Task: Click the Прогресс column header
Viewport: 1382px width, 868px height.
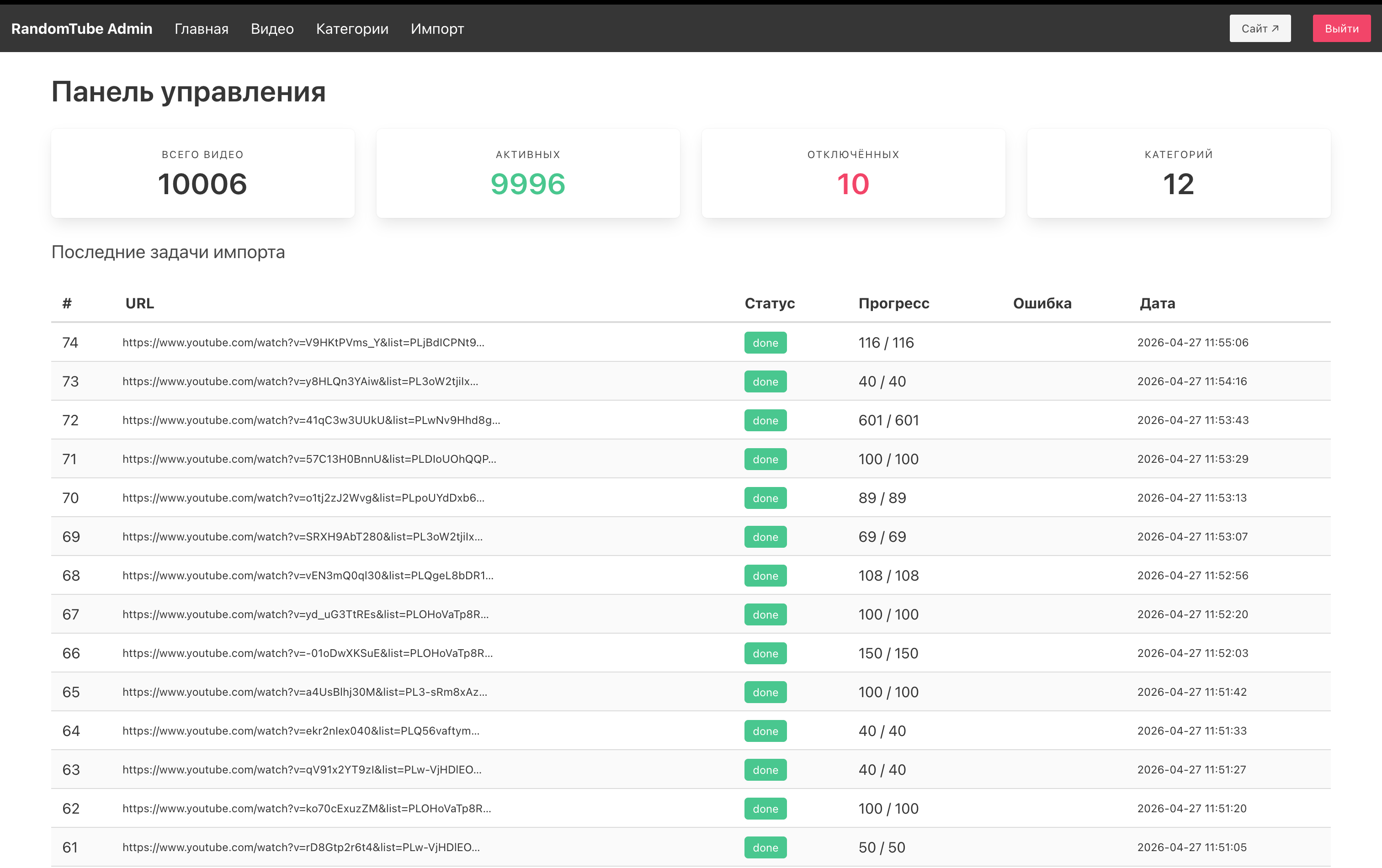Action: (893, 303)
